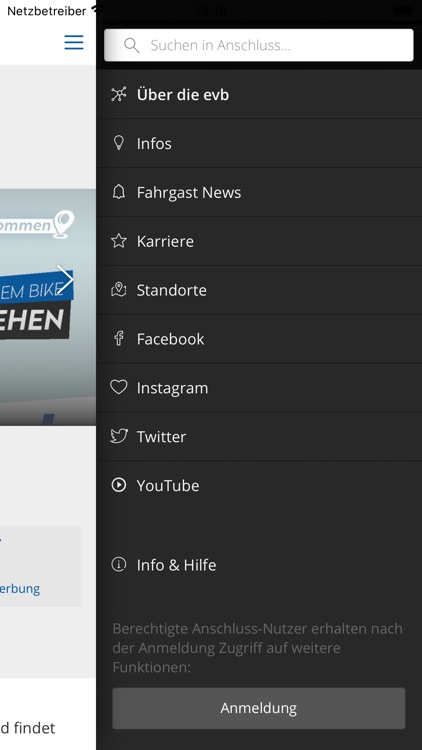Screen dimensions: 422x750
Task: Click the search magnifier icon
Action: (132, 45)
